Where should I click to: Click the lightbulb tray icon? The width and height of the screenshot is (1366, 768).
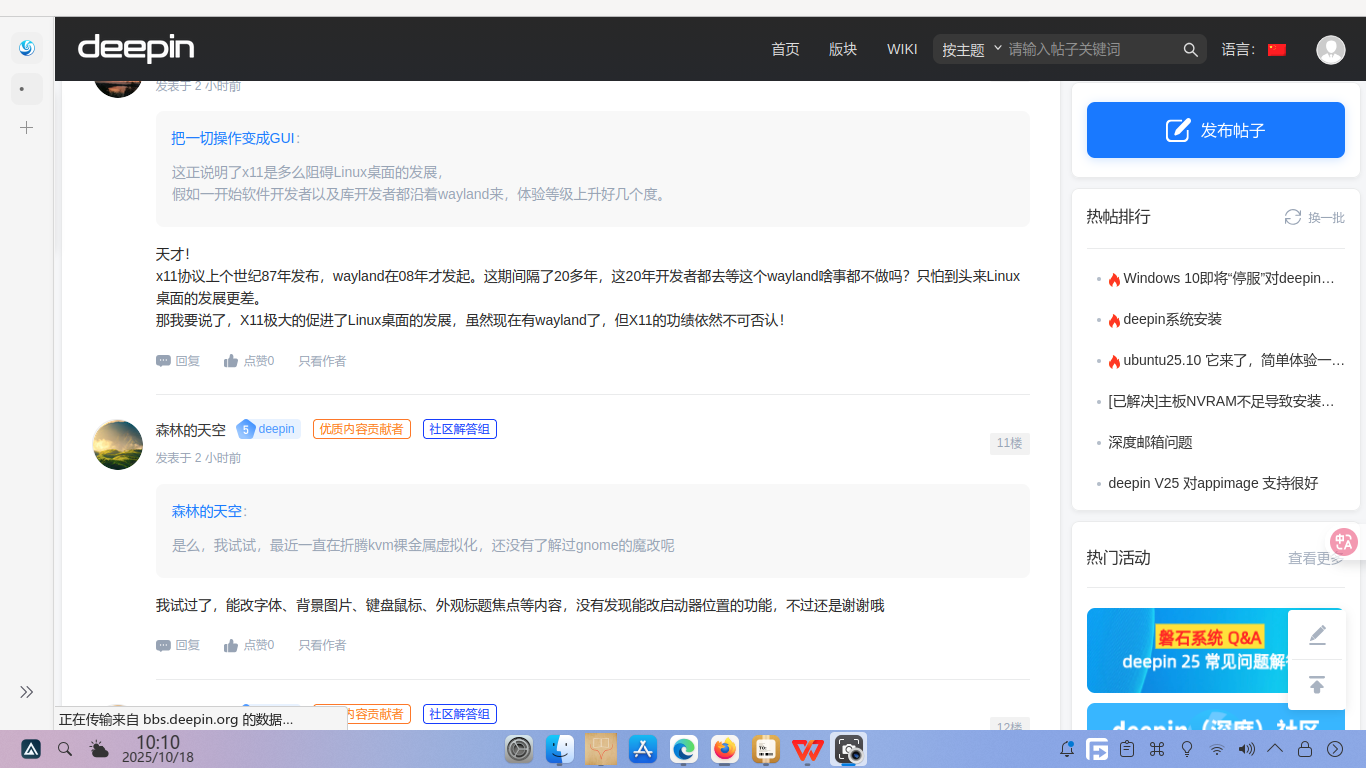click(1188, 749)
